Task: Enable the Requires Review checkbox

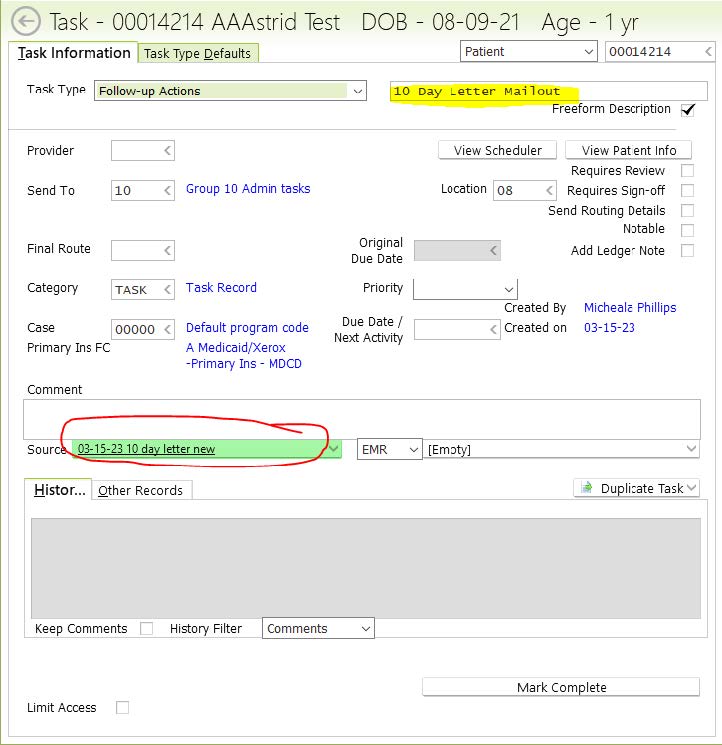Action: click(x=687, y=171)
